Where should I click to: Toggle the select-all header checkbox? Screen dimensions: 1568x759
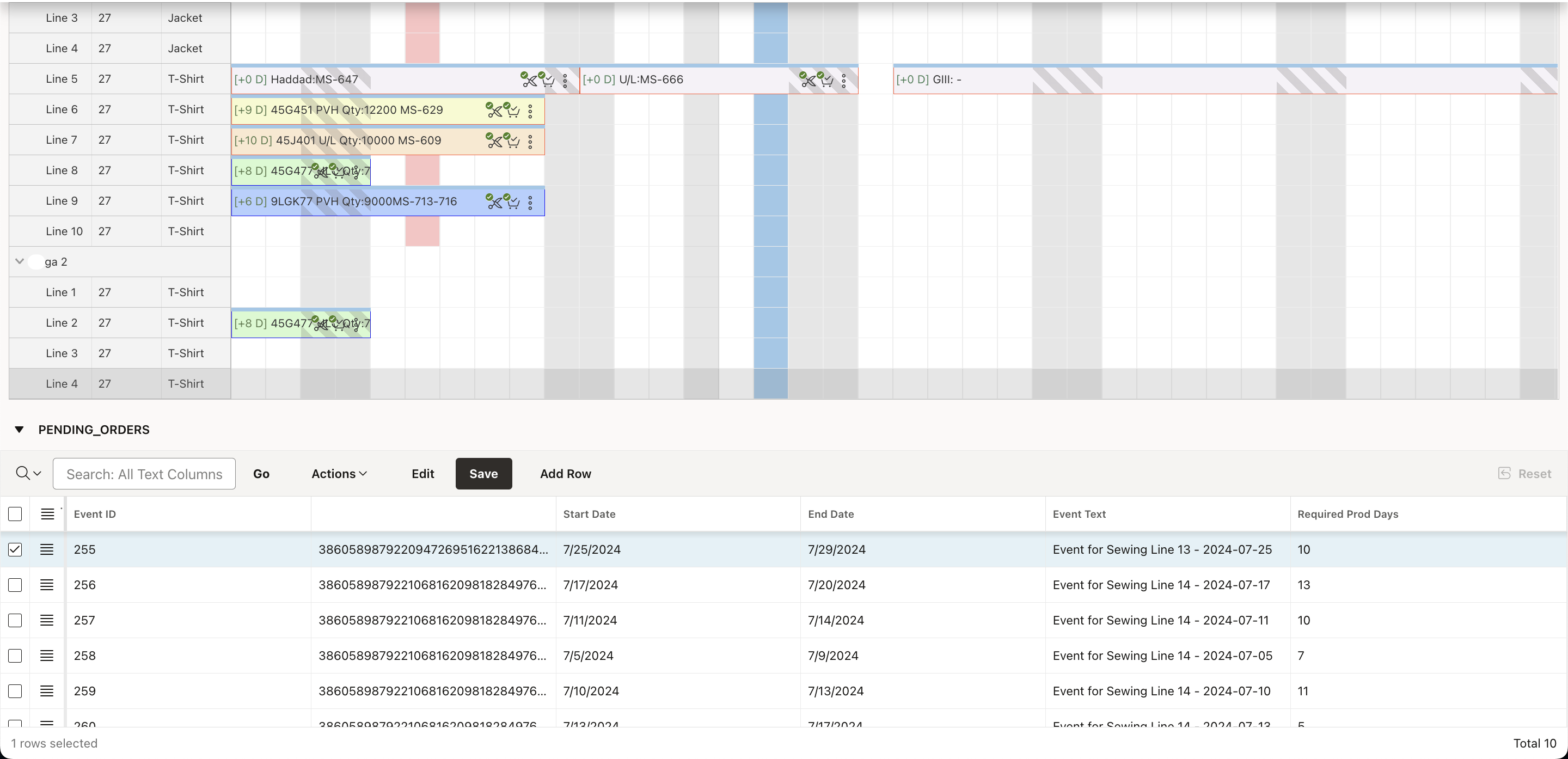(x=15, y=515)
